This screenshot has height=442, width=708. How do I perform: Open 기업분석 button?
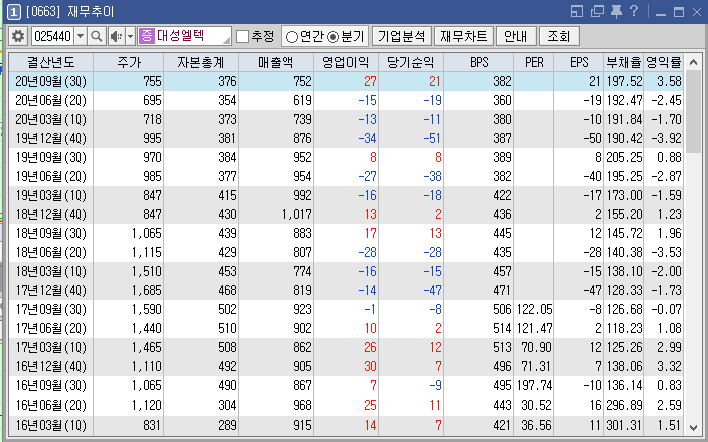click(402, 36)
